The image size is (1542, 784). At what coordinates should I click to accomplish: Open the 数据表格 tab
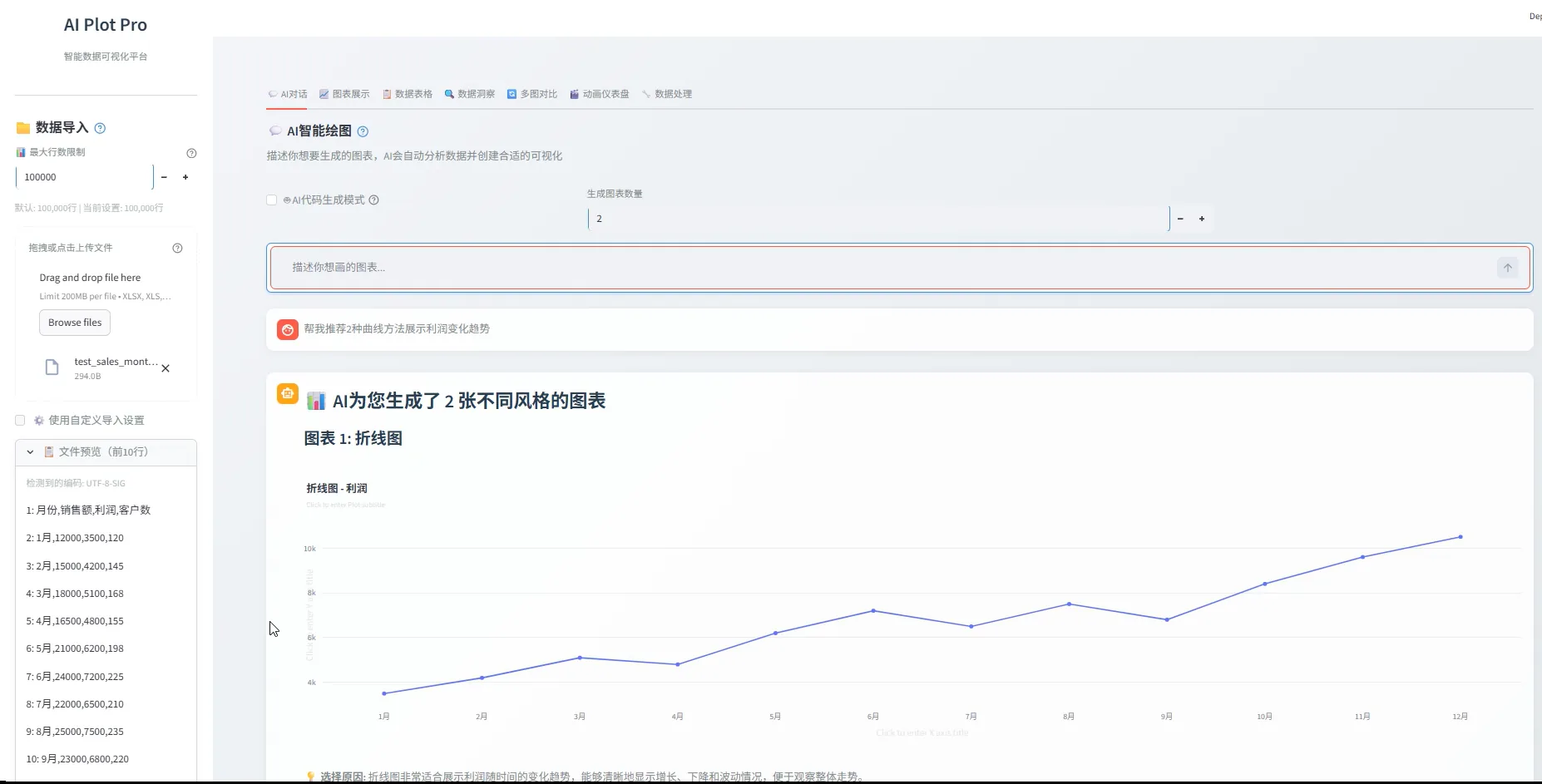coord(408,94)
